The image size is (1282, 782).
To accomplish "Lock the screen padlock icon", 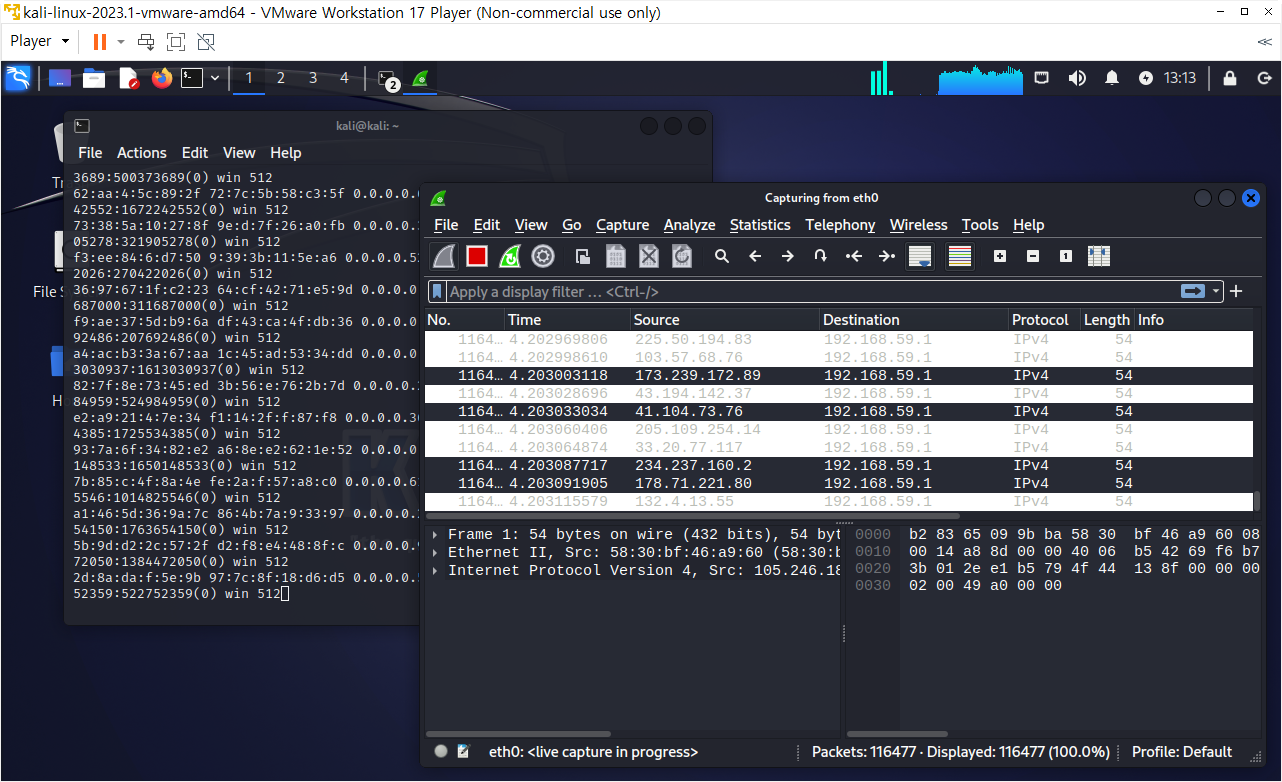I will pyautogui.click(x=1230, y=78).
